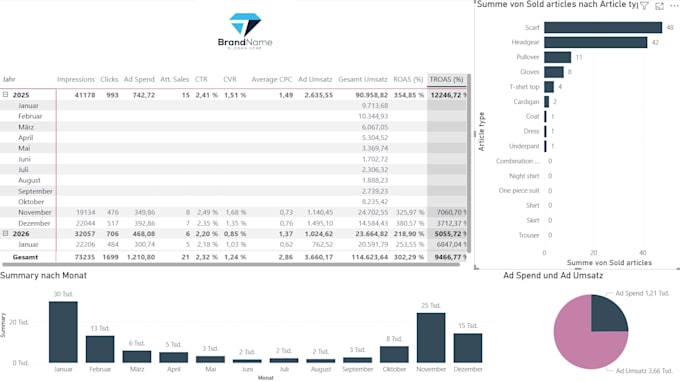Select the April bar in monthly summary
The width and height of the screenshot is (680, 382).
pos(173,357)
